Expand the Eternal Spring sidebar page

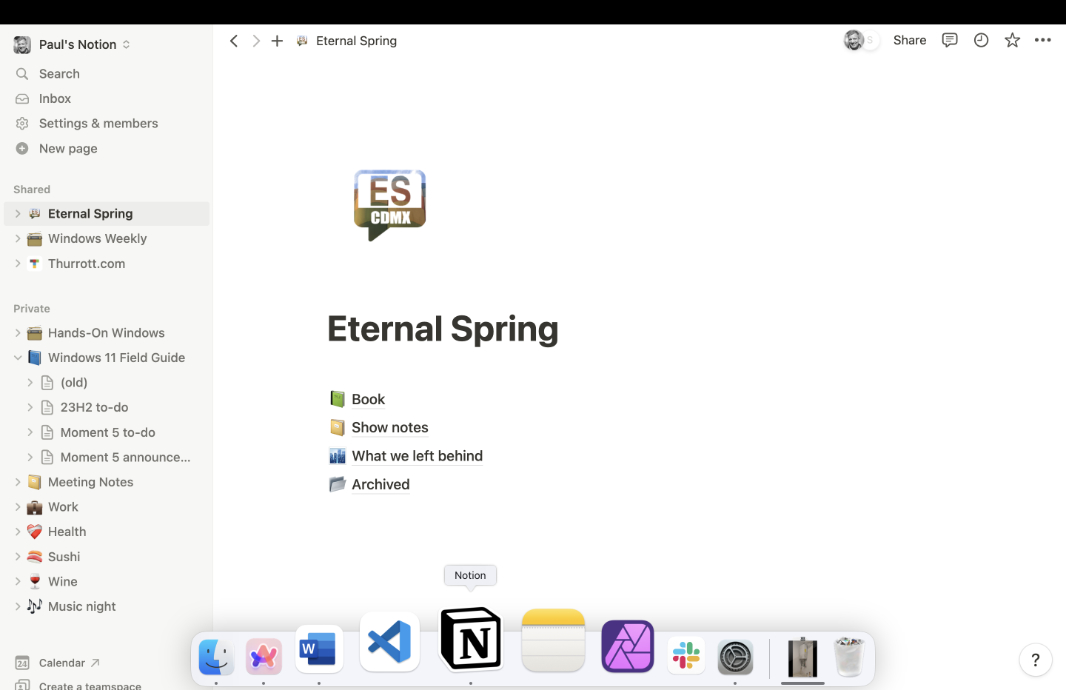coord(18,214)
